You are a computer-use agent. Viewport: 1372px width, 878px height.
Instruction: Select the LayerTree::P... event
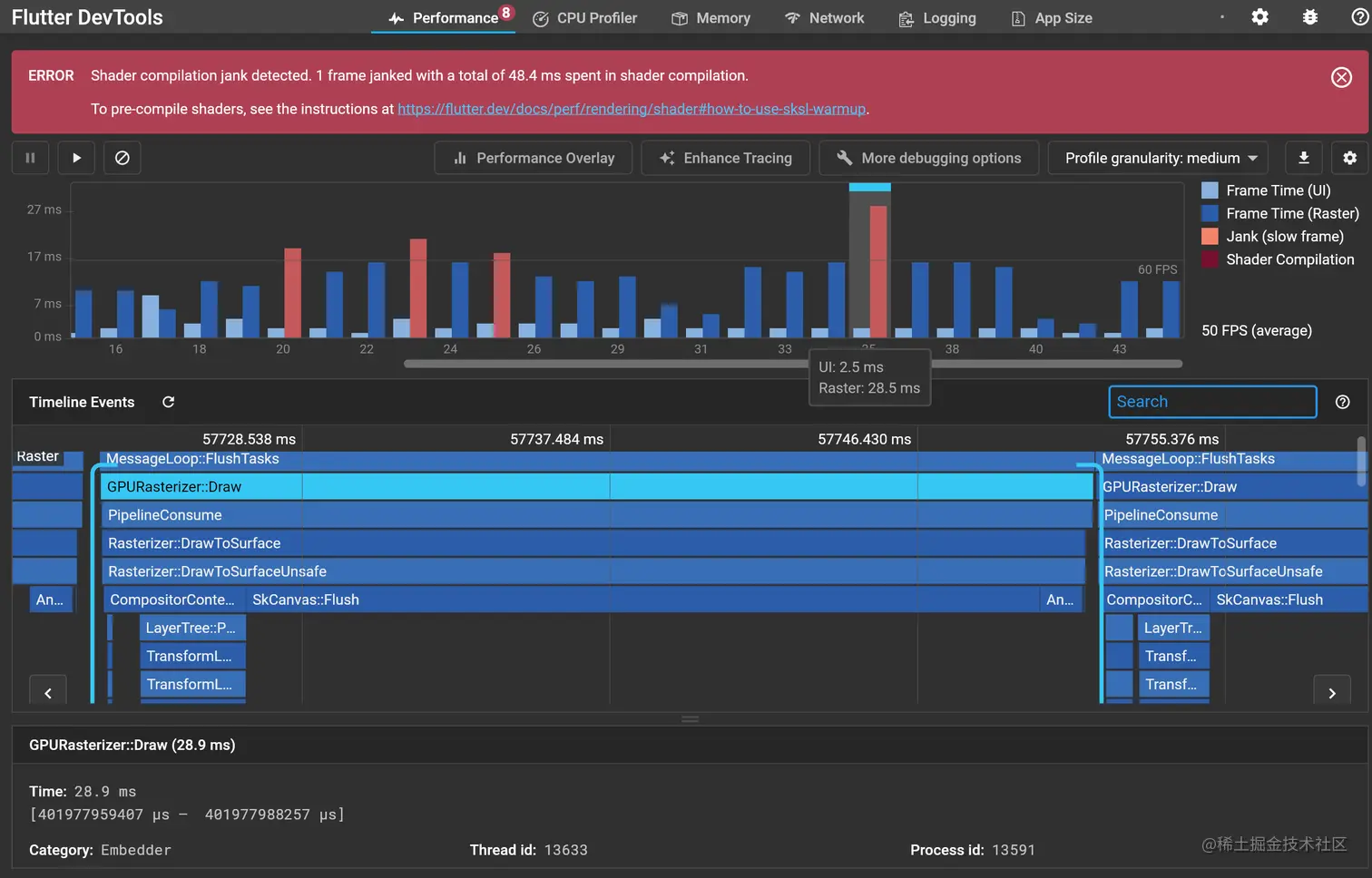(x=192, y=628)
